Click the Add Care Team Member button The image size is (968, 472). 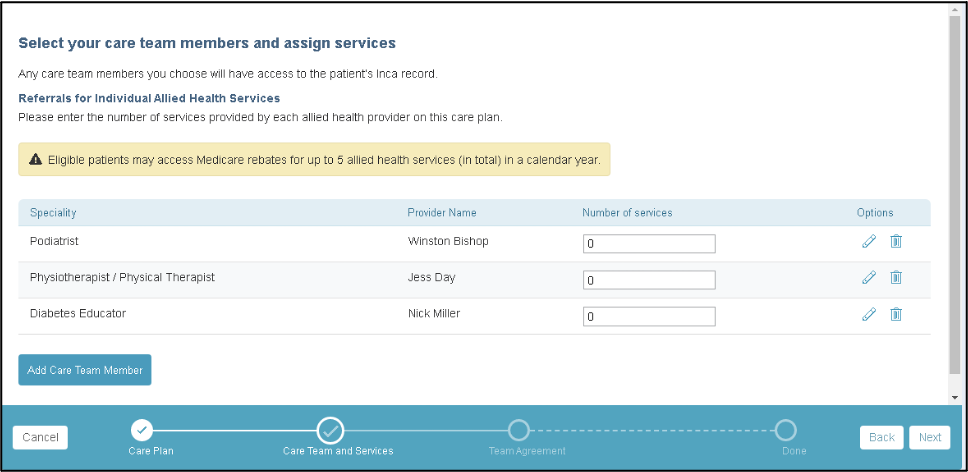pos(85,370)
